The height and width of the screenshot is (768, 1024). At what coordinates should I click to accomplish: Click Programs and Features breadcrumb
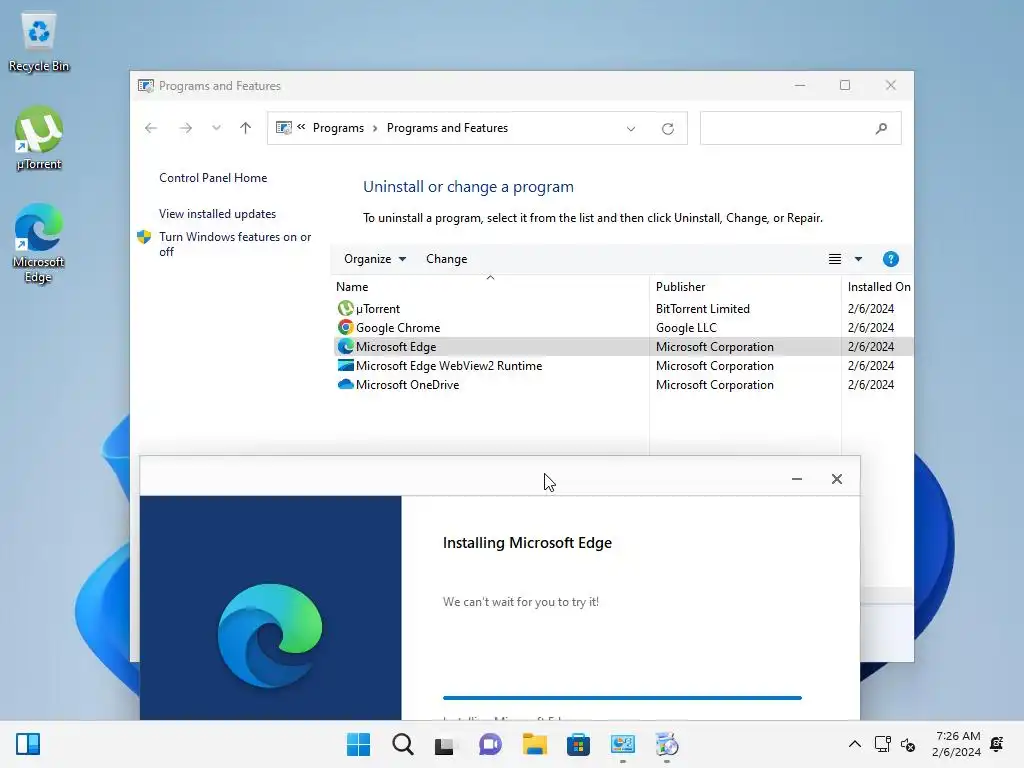[x=447, y=128]
